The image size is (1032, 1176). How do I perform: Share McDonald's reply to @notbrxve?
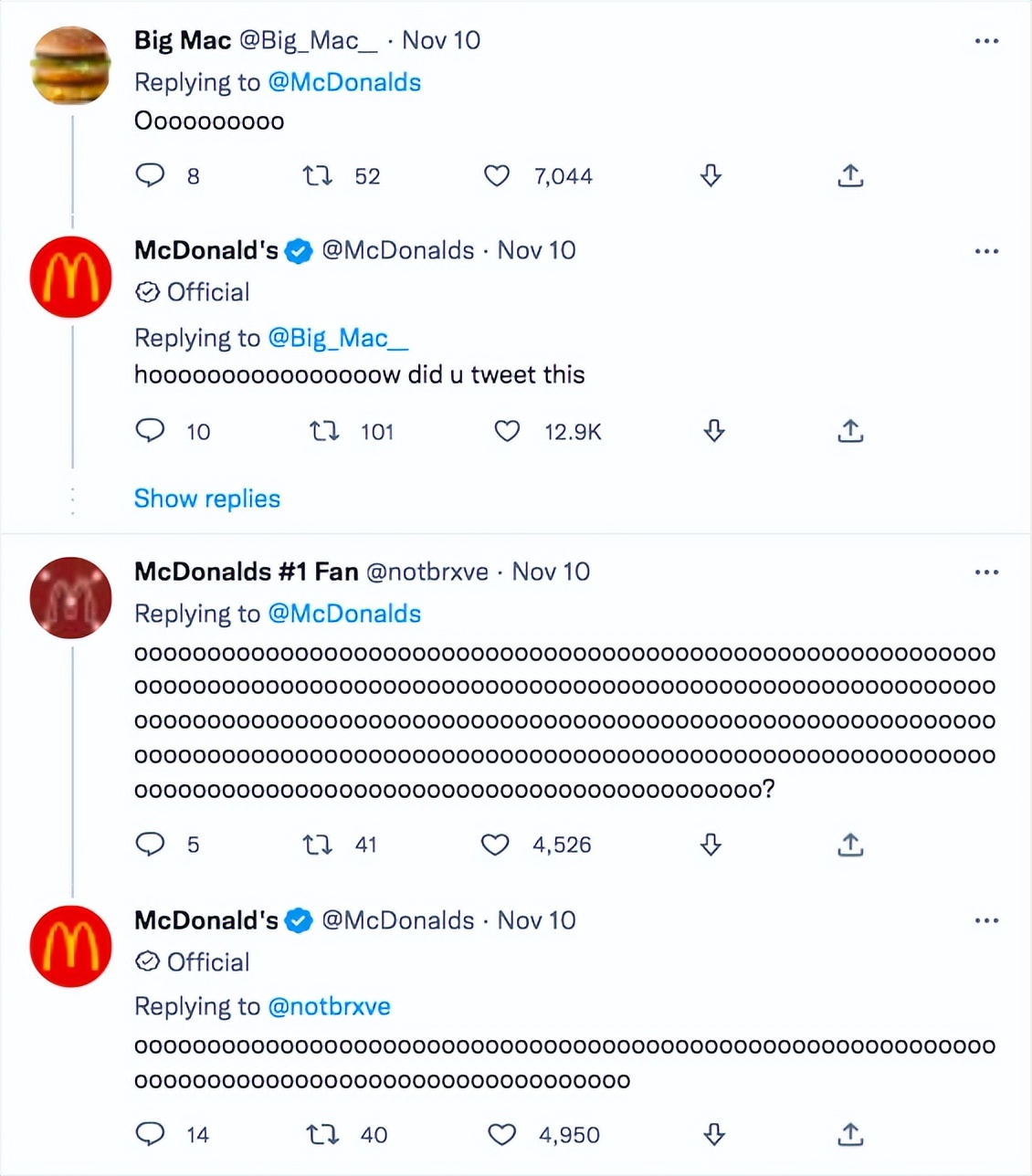pos(850,1135)
